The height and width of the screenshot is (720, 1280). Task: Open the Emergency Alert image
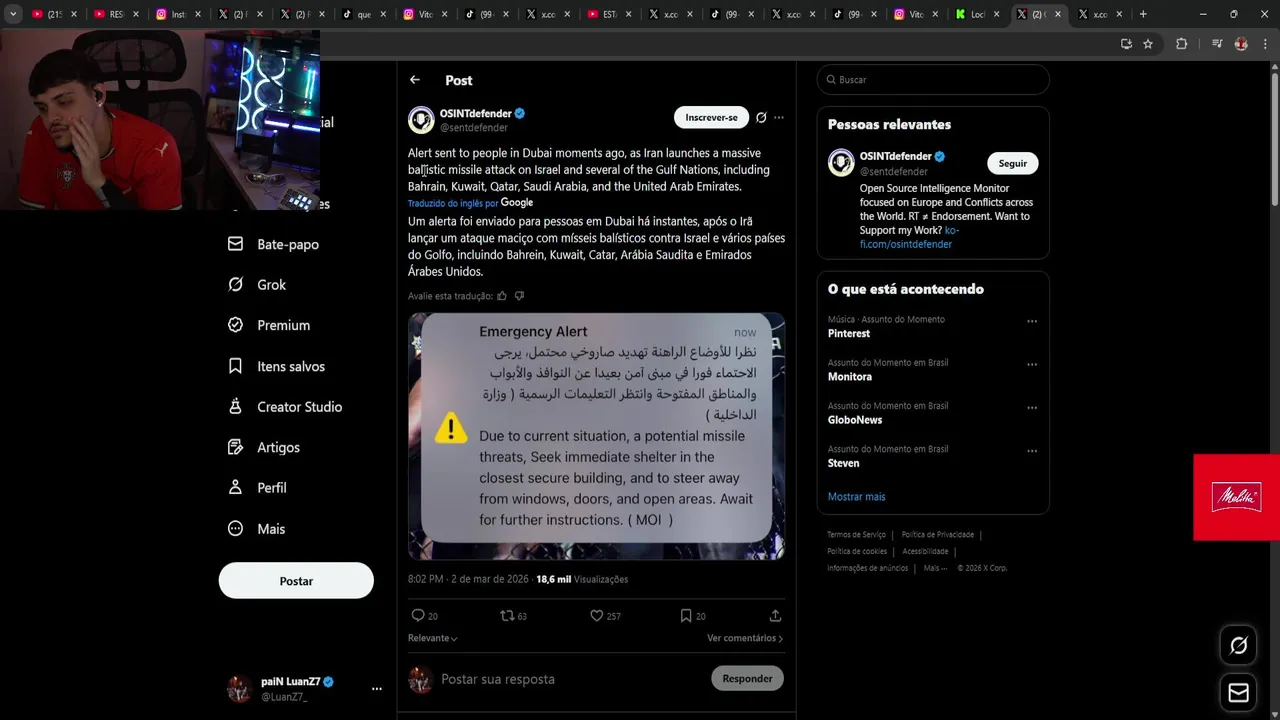pyautogui.click(x=596, y=436)
